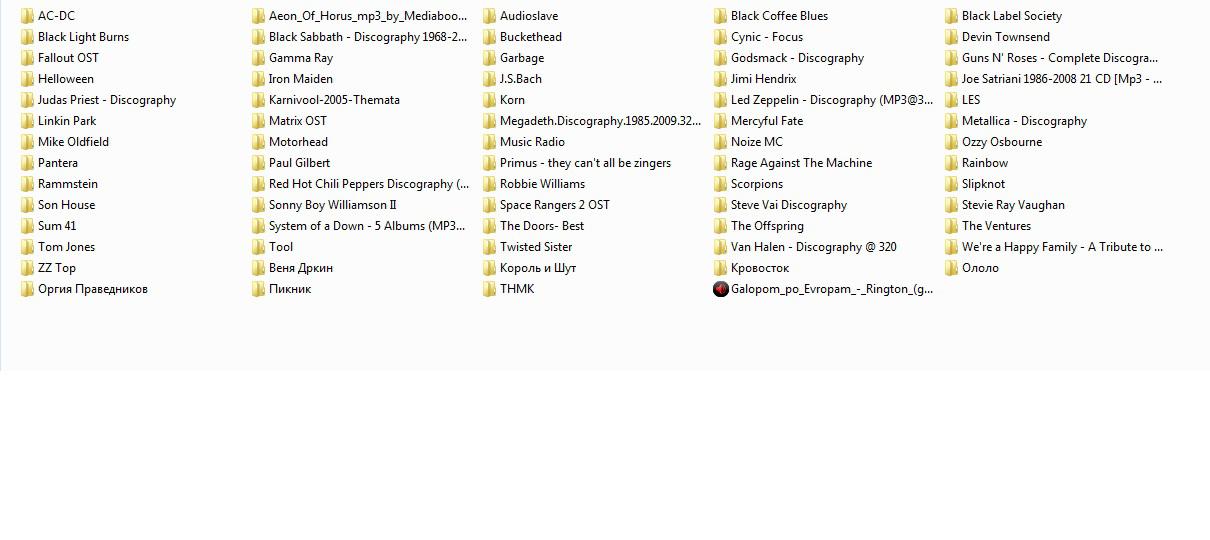Click the LES folder icon
1210x540 pixels.
[x=951, y=100]
